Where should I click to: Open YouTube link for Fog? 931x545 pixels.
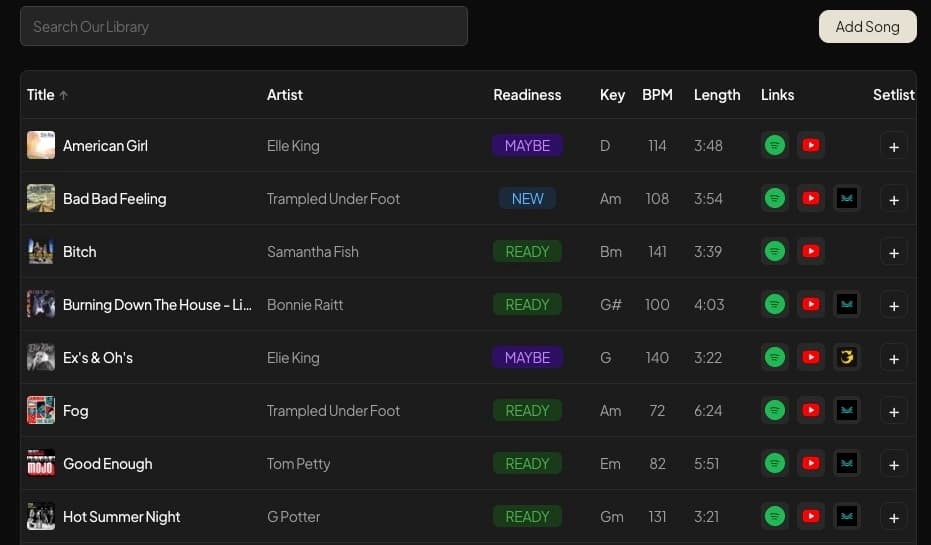[810, 410]
